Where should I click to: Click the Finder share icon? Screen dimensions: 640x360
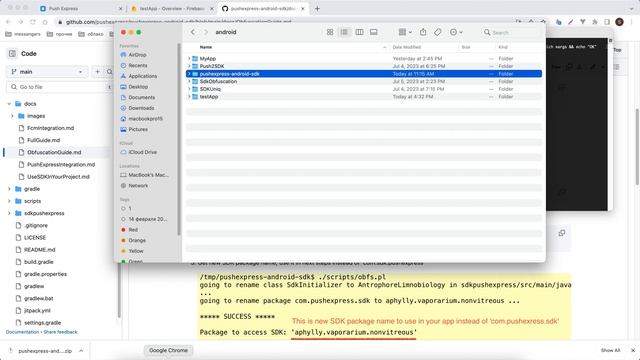tap(423, 32)
